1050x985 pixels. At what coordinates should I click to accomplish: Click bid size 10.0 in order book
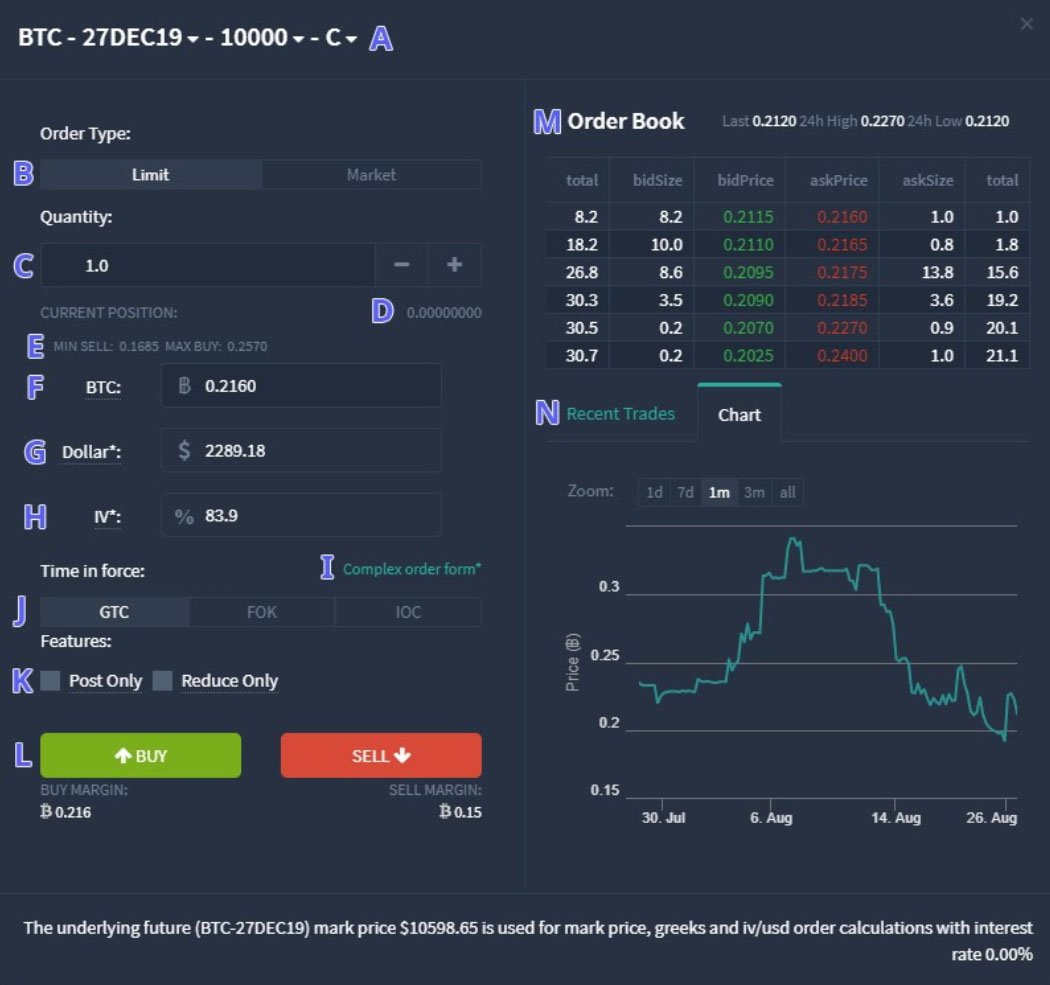667,245
